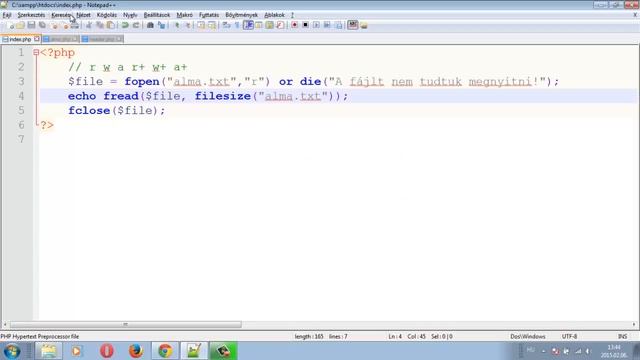Click the last yellow toolbar icon

364,25
